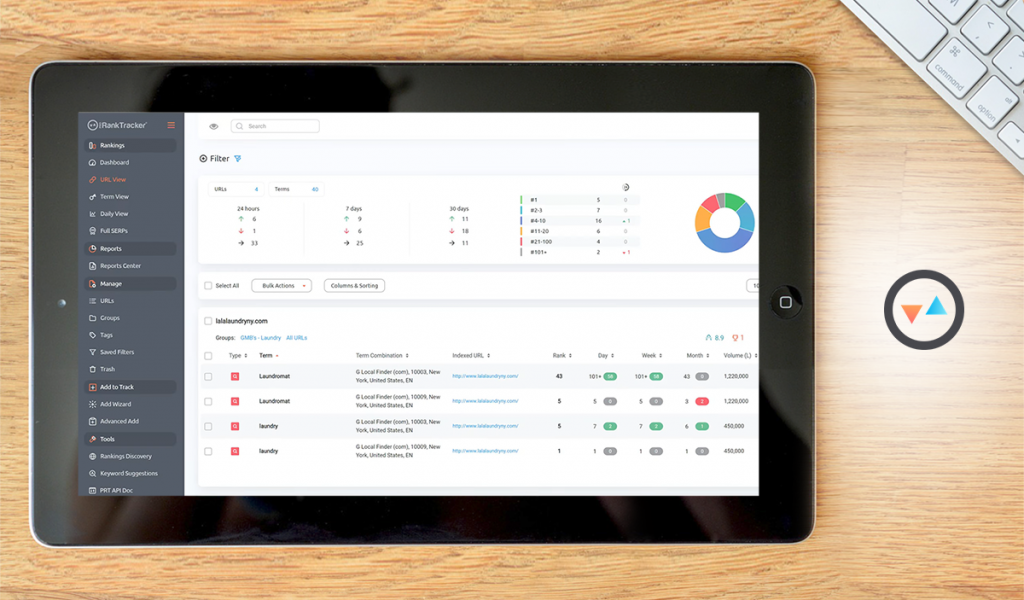
Task: Check the lalalaundryny.com group checkbox
Action: coord(208,321)
